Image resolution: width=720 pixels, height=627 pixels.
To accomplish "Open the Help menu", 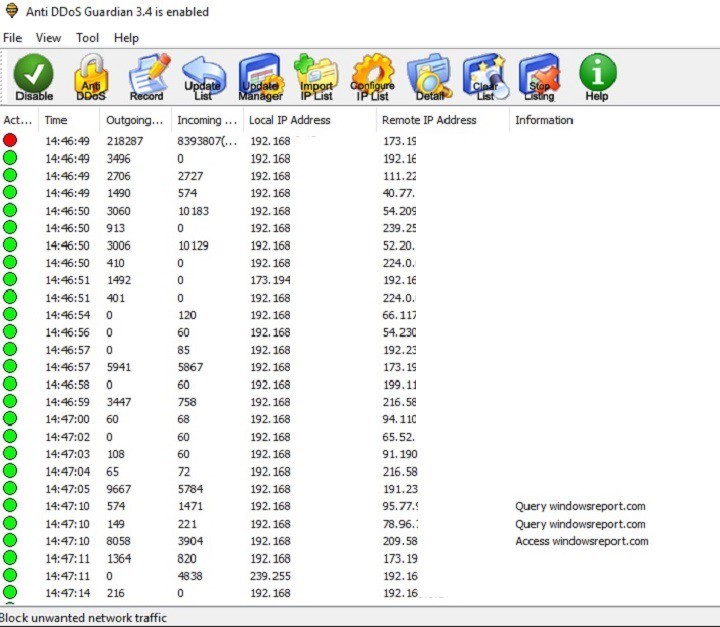I will 126,38.
